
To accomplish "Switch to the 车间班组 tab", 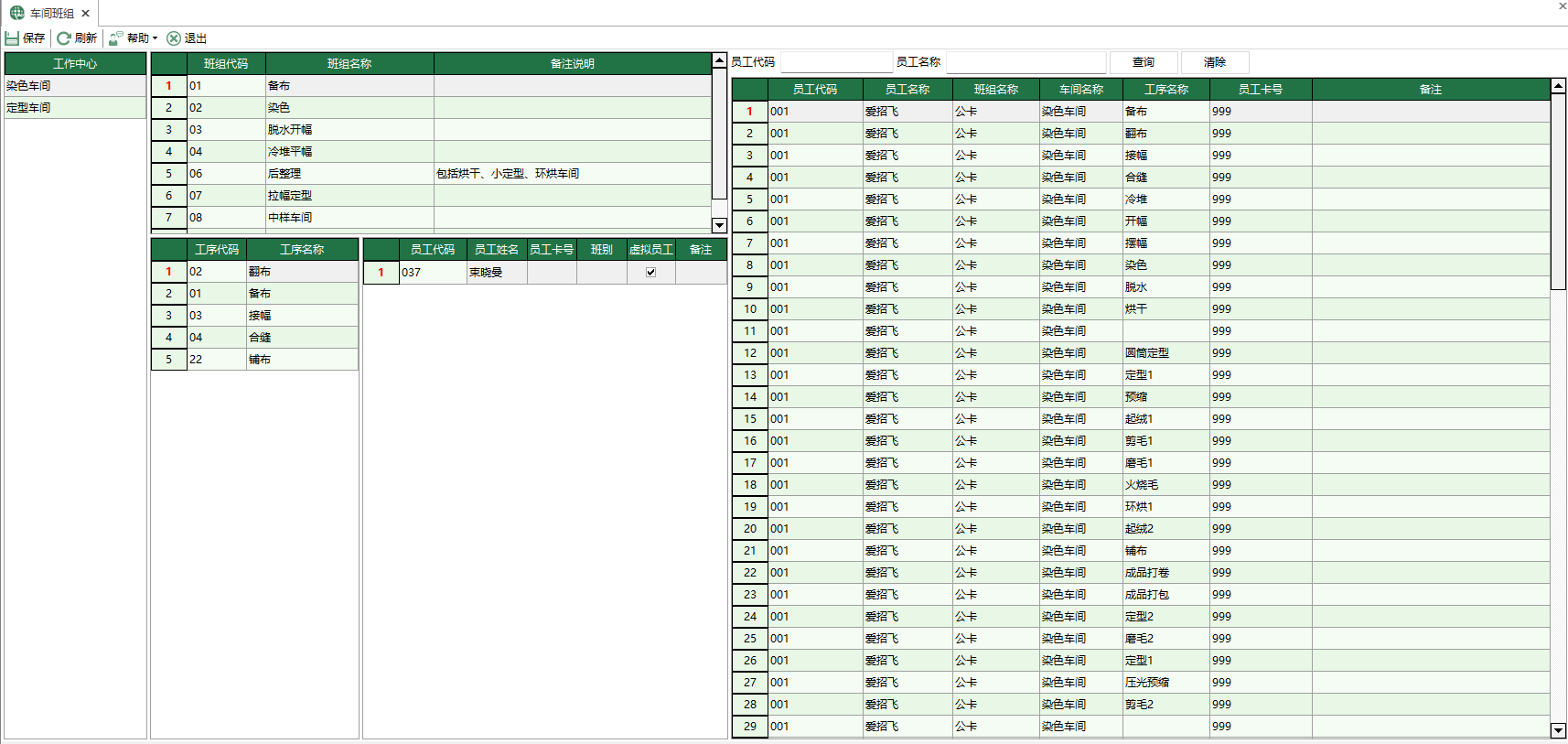I will click(x=51, y=14).
